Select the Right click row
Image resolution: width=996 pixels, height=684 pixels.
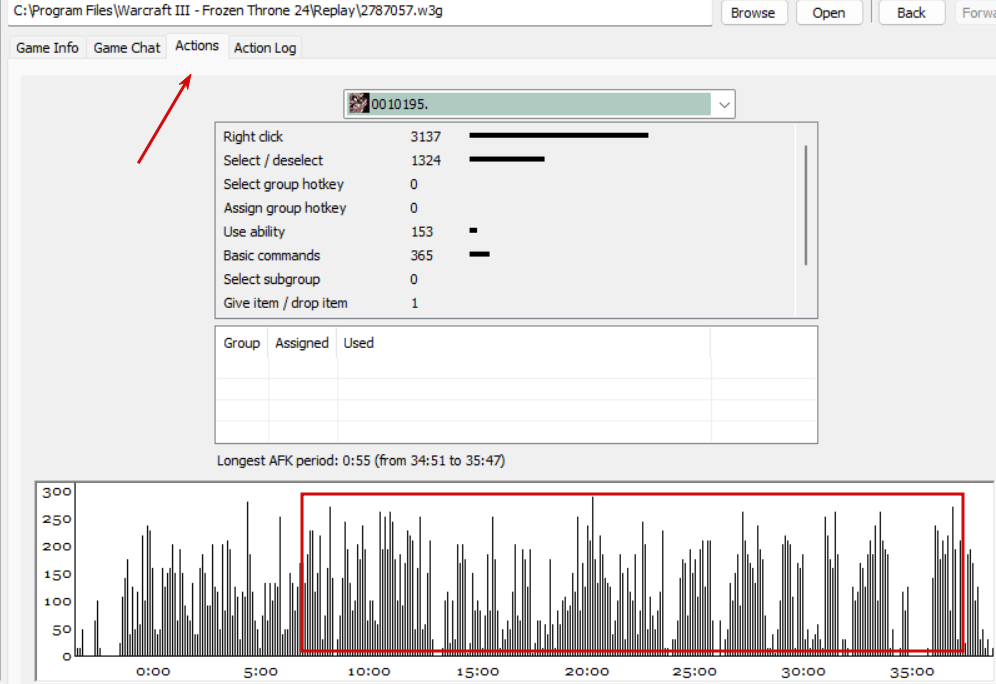505,137
